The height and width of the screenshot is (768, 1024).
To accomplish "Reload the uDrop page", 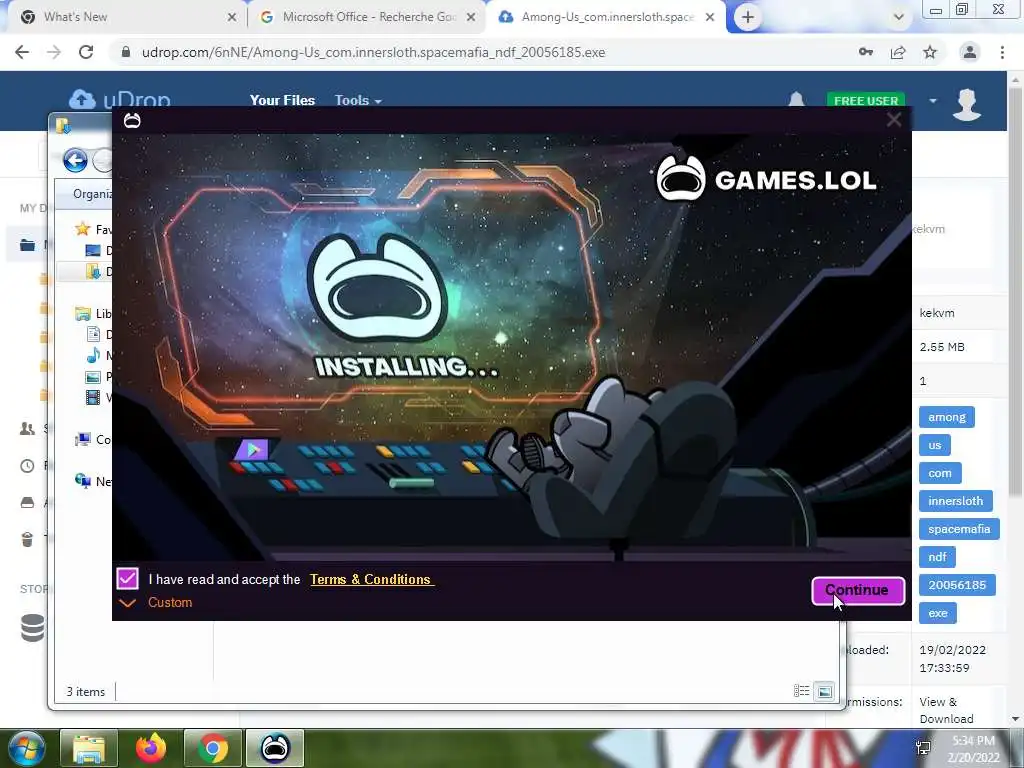I will 86,52.
